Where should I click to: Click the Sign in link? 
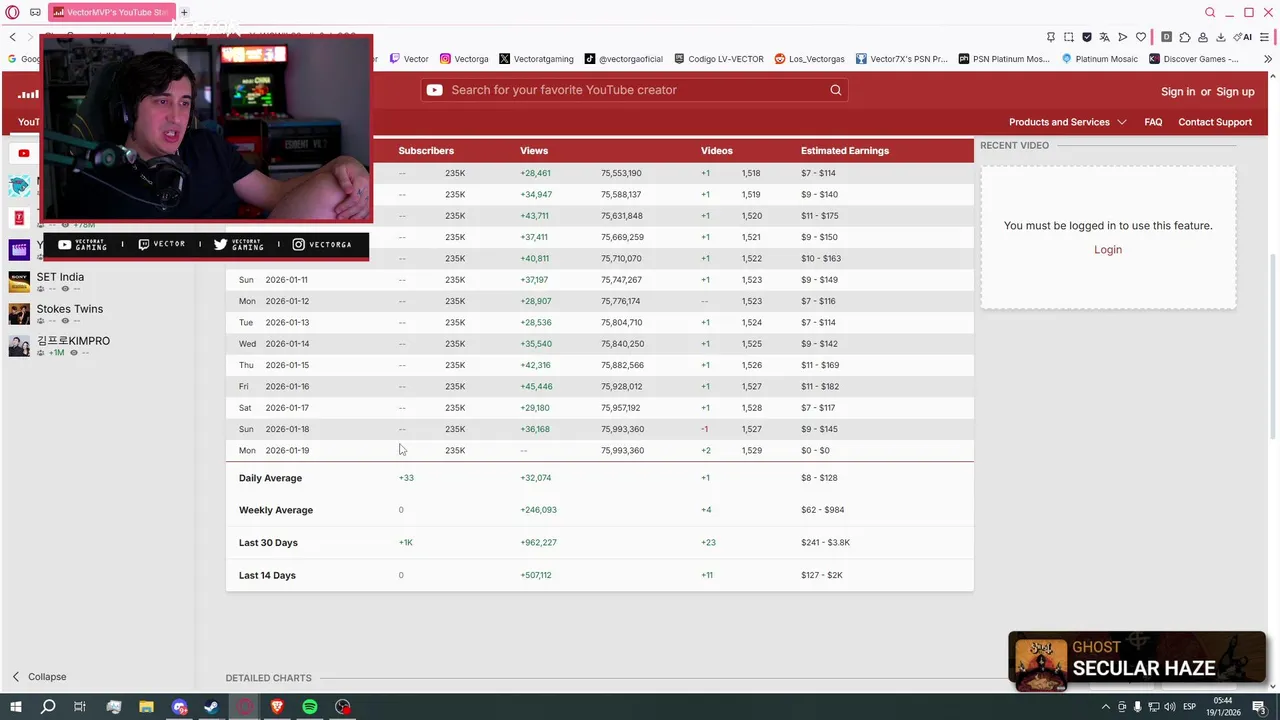pyautogui.click(x=1178, y=91)
